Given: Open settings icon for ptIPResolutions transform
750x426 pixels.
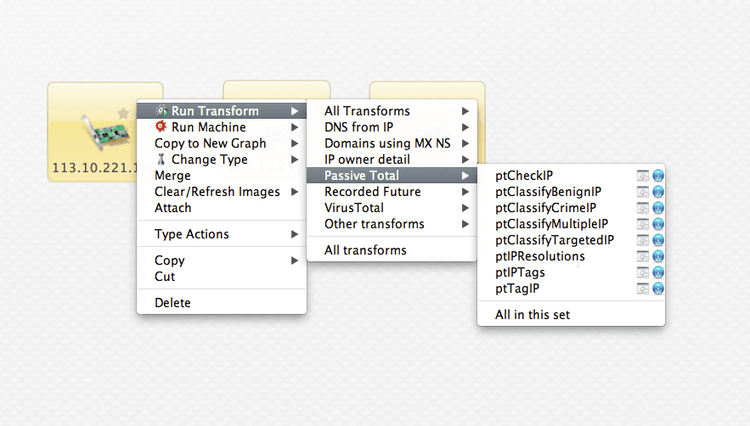Looking at the screenshot, I should [x=643, y=257].
